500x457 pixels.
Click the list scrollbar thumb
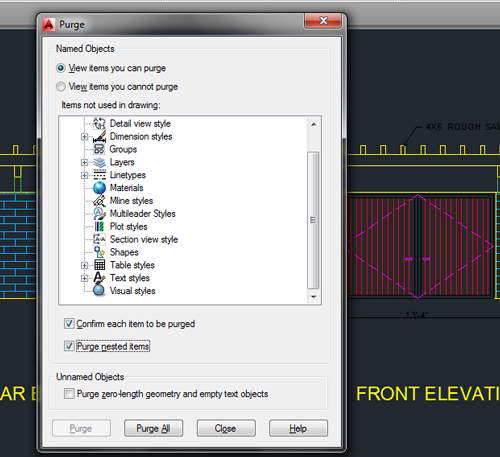[313, 220]
